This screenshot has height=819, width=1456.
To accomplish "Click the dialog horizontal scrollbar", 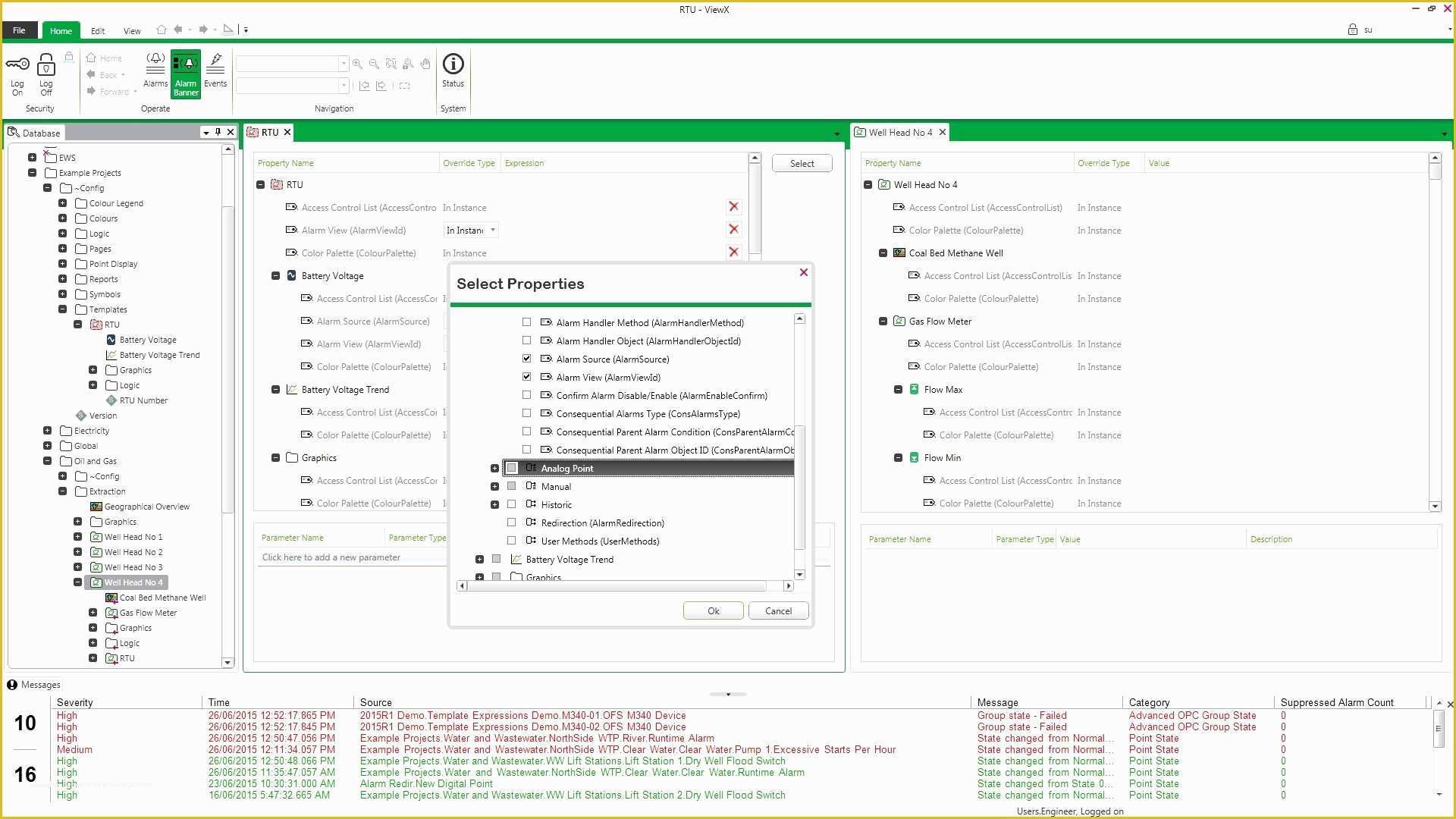I will [x=615, y=585].
